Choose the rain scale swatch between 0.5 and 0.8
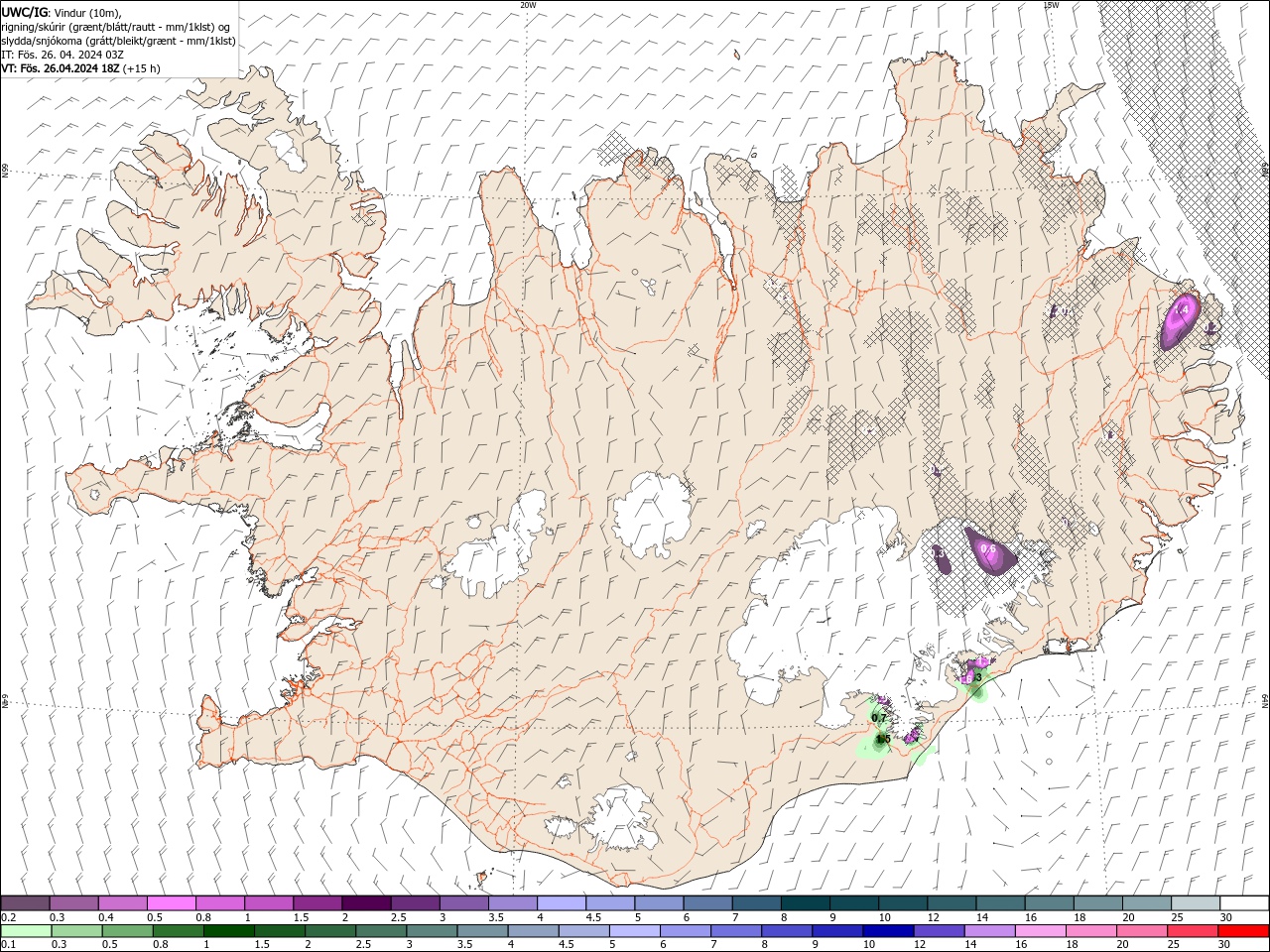The height and width of the screenshot is (952, 1270). pyautogui.click(x=128, y=931)
